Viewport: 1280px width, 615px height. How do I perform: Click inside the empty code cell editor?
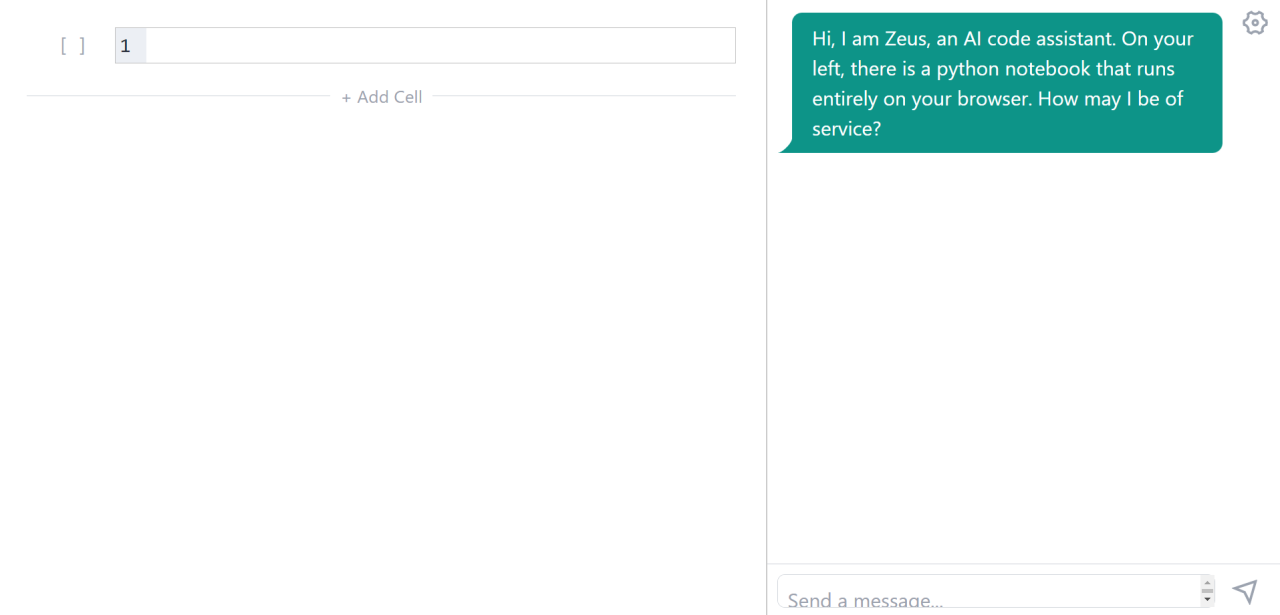point(440,46)
